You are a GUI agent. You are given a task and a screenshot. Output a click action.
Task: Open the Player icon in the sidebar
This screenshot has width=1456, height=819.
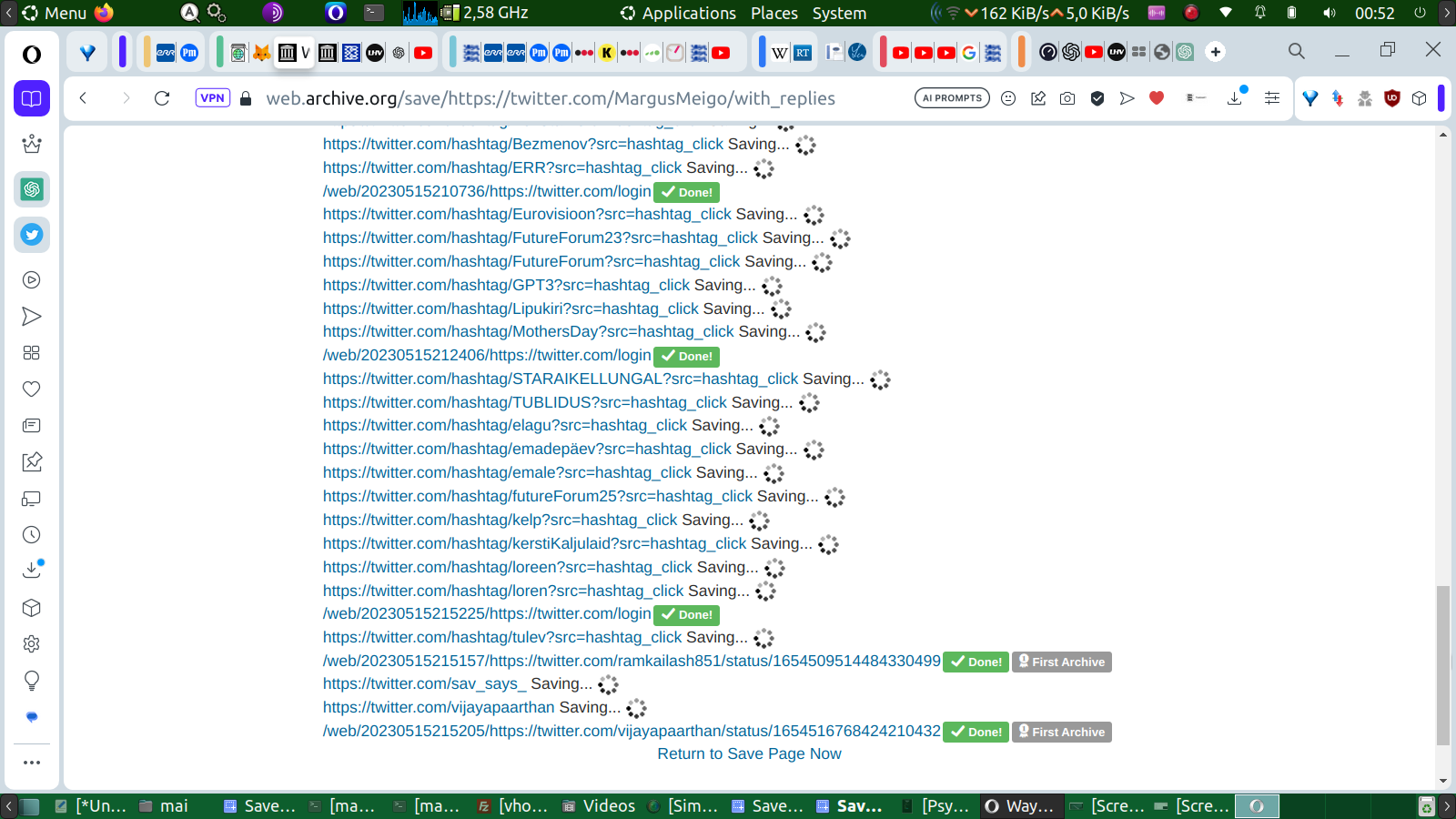click(x=32, y=280)
